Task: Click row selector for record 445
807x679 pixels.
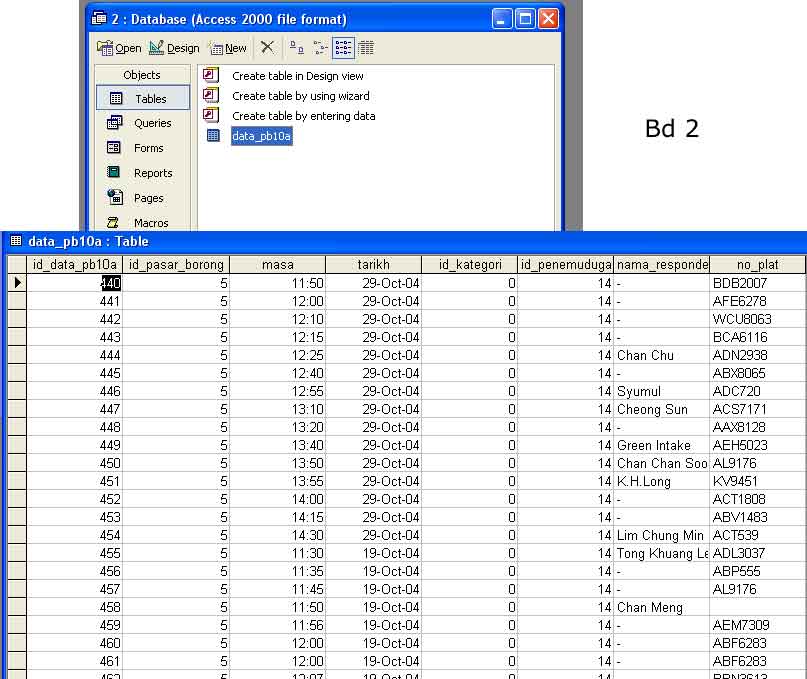Action: tap(17, 373)
